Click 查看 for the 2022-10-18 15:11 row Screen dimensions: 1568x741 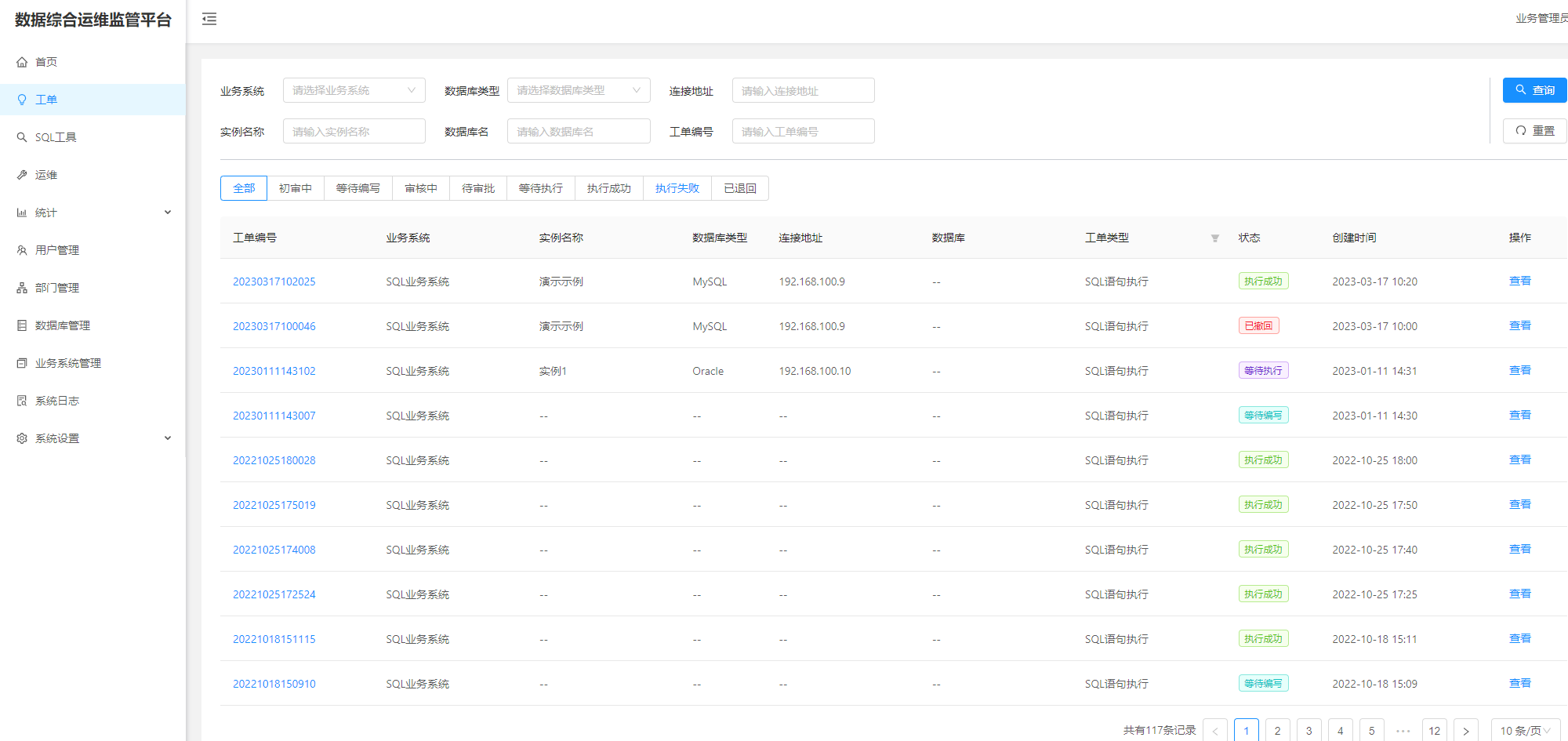(1520, 638)
